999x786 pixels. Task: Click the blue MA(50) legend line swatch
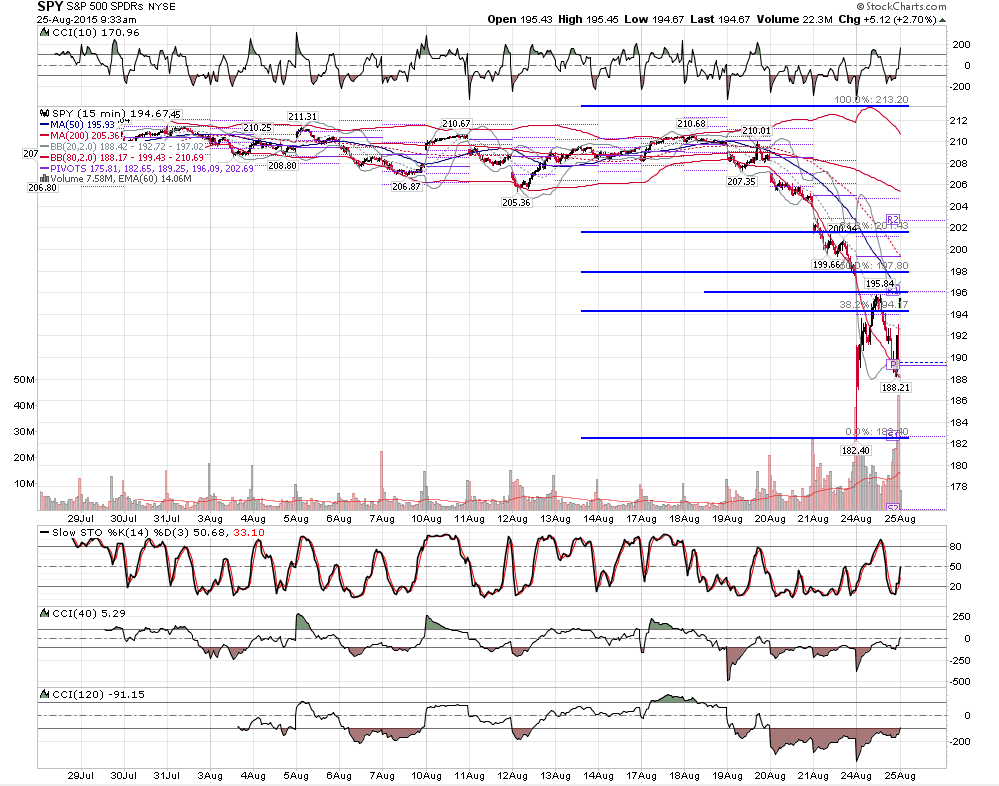pyautogui.click(x=44, y=125)
